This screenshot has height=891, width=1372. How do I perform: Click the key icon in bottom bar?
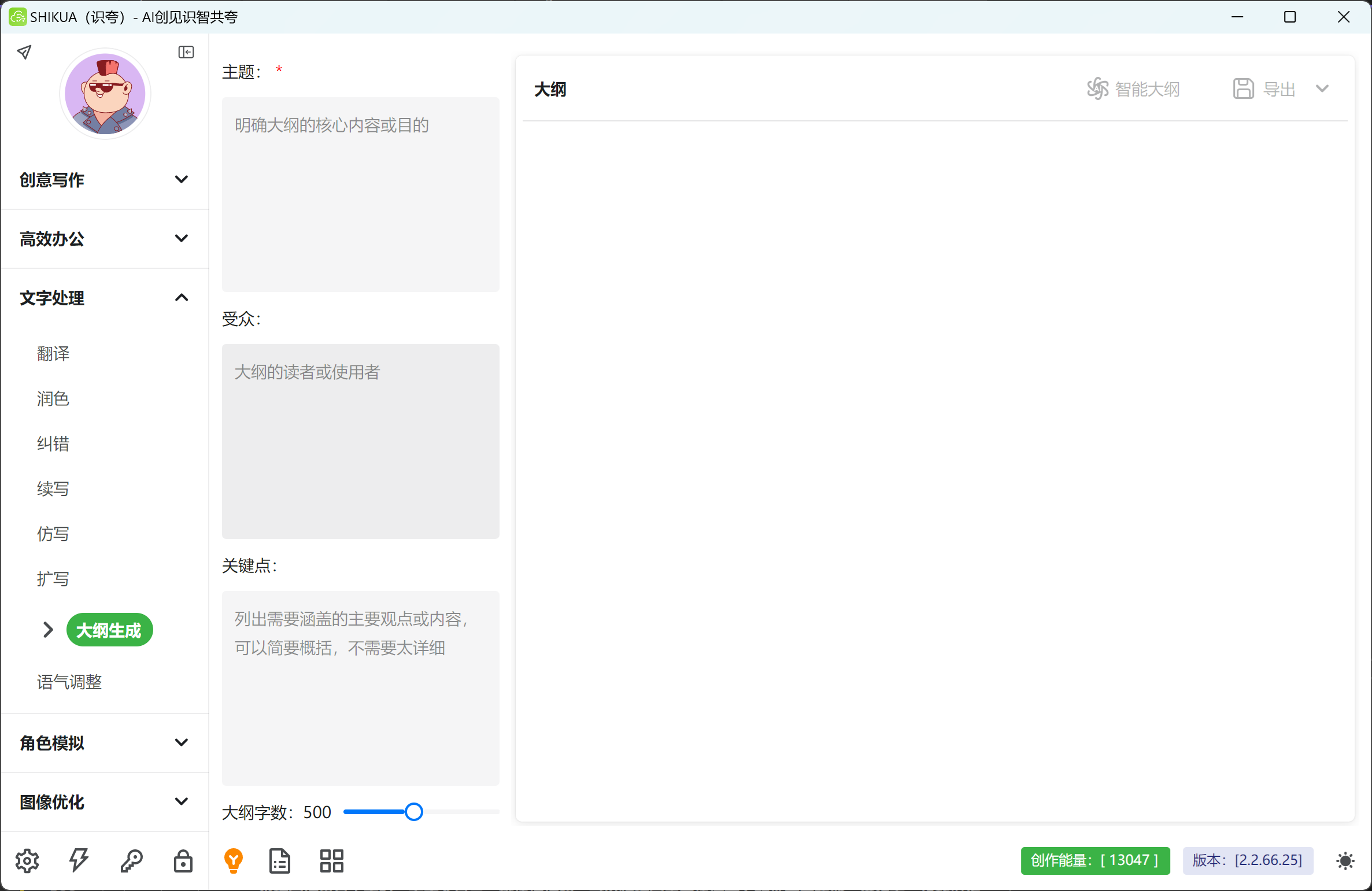(131, 861)
